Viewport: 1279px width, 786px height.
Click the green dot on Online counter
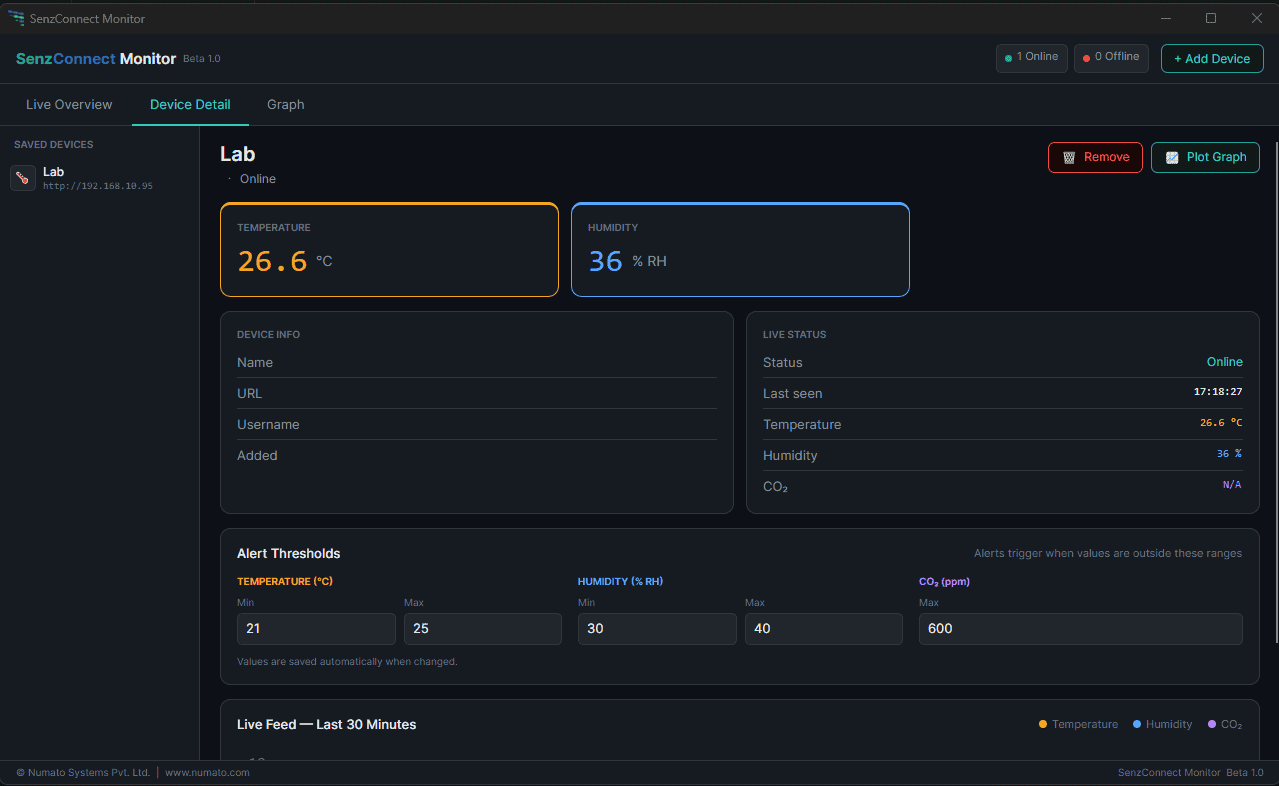pos(1009,58)
